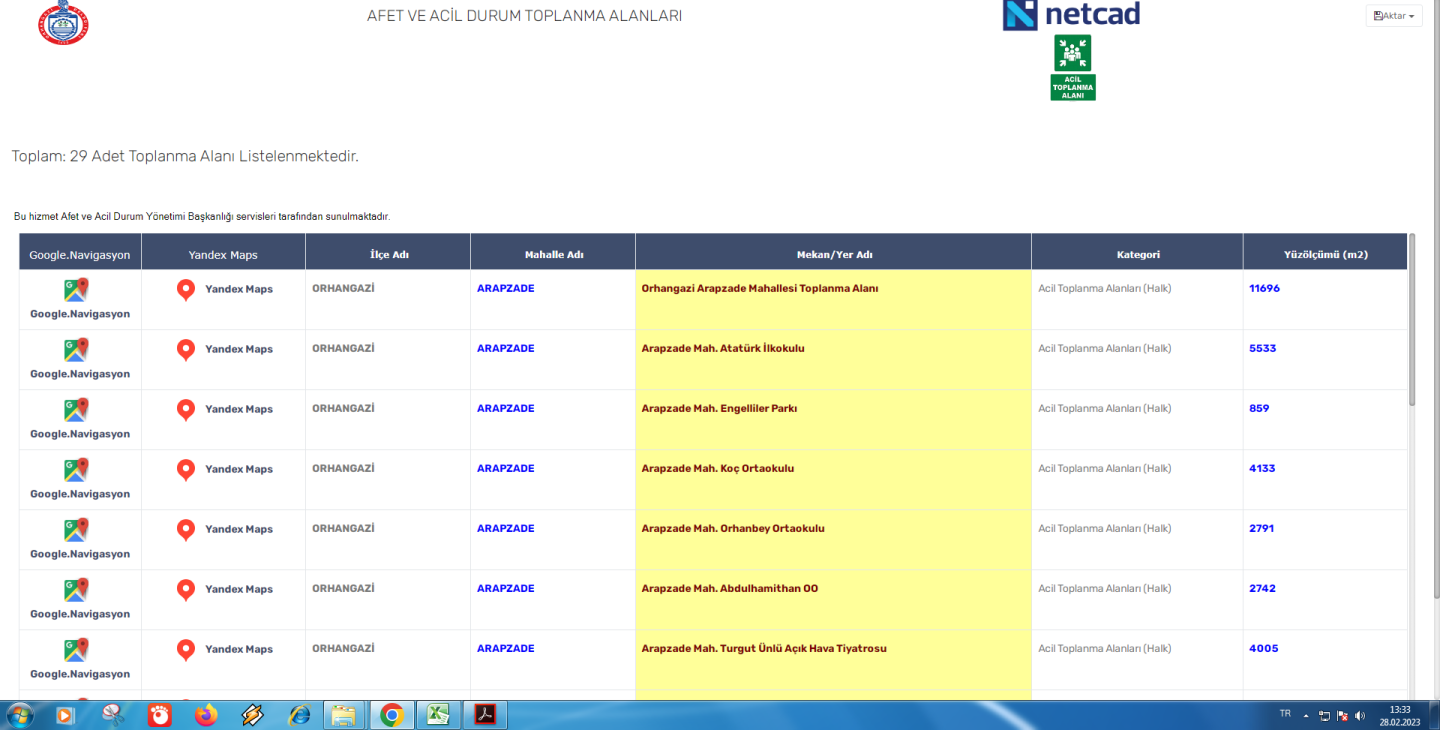Open the TR language selector in the taskbar
The width and height of the screenshot is (1440, 730).
tap(1284, 714)
